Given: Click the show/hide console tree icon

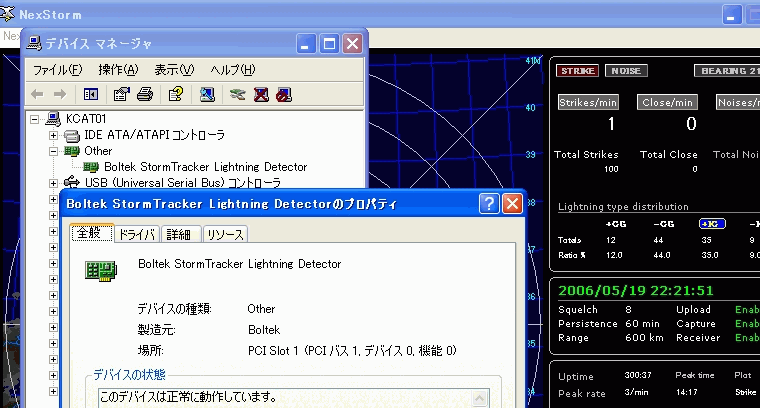Looking at the screenshot, I should tap(91, 95).
